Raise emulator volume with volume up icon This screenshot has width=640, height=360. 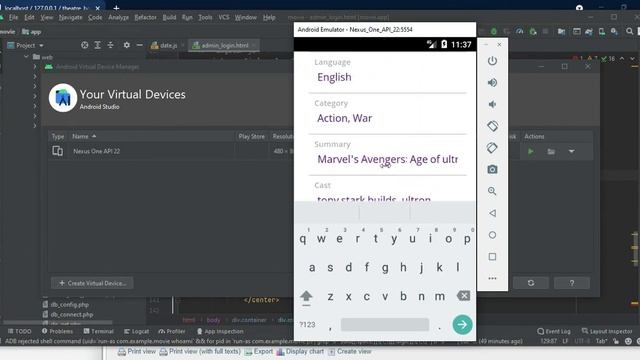[x=492, y=83]
